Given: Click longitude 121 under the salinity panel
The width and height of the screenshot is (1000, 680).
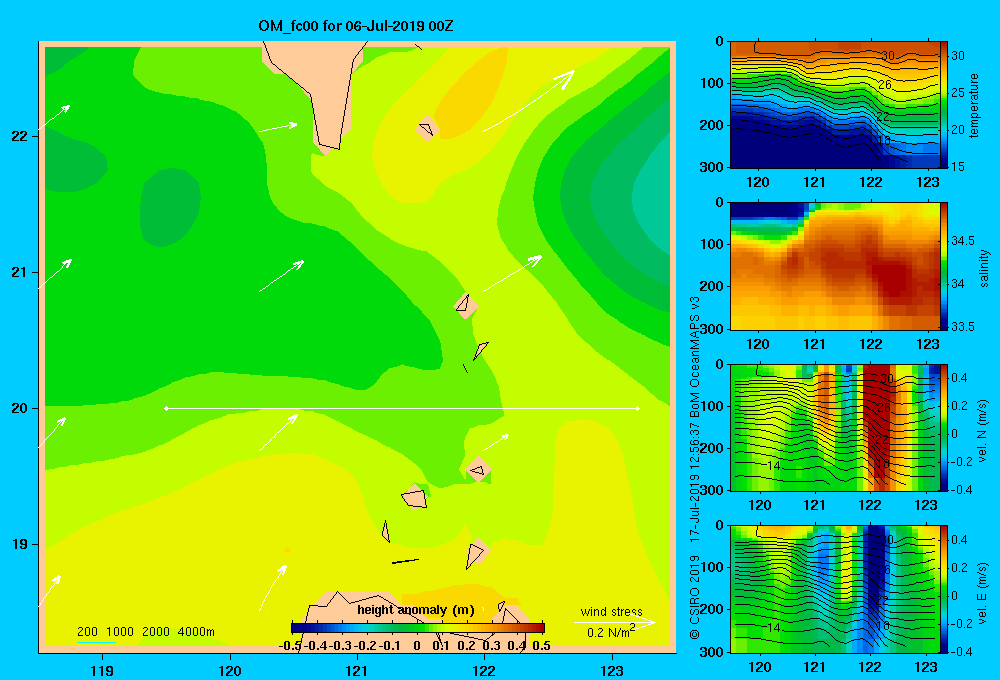Looking at the screenshot, I should coord(814,344).
